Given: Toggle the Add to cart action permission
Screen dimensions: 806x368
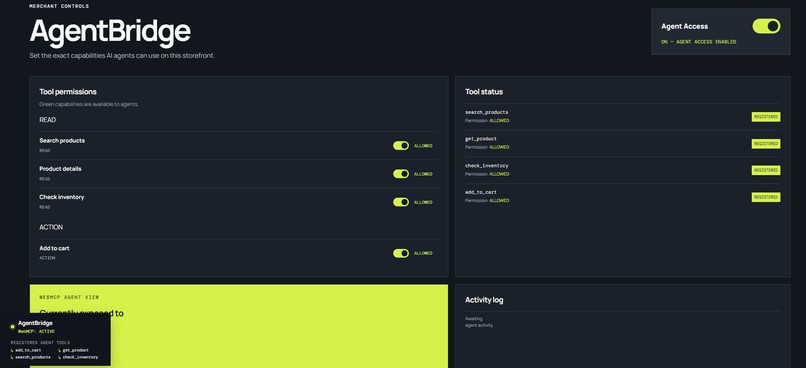Looking at the screenshot, I should 401,253.
